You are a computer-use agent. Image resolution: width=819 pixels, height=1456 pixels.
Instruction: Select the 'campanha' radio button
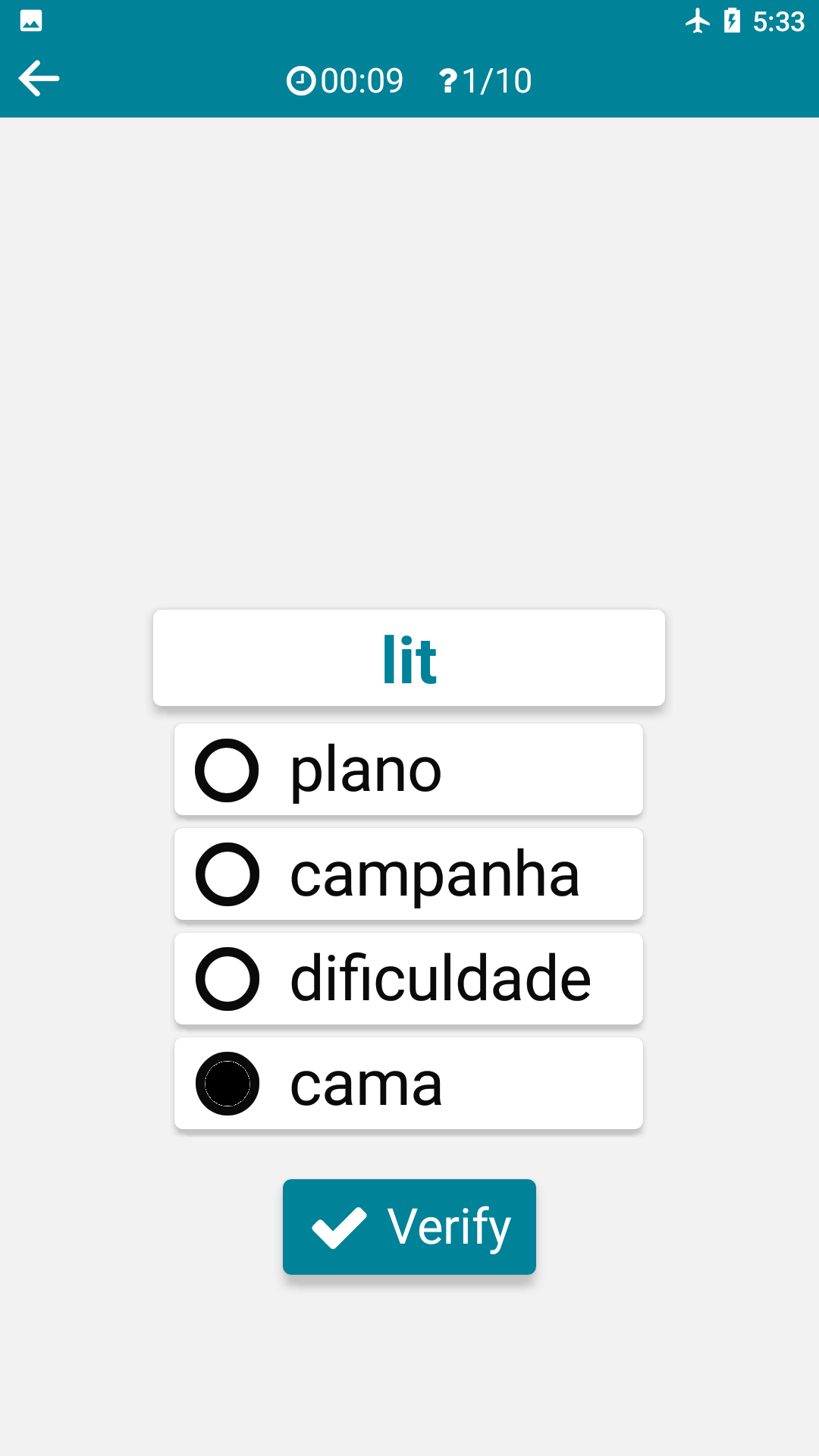(x=227, y=874)
